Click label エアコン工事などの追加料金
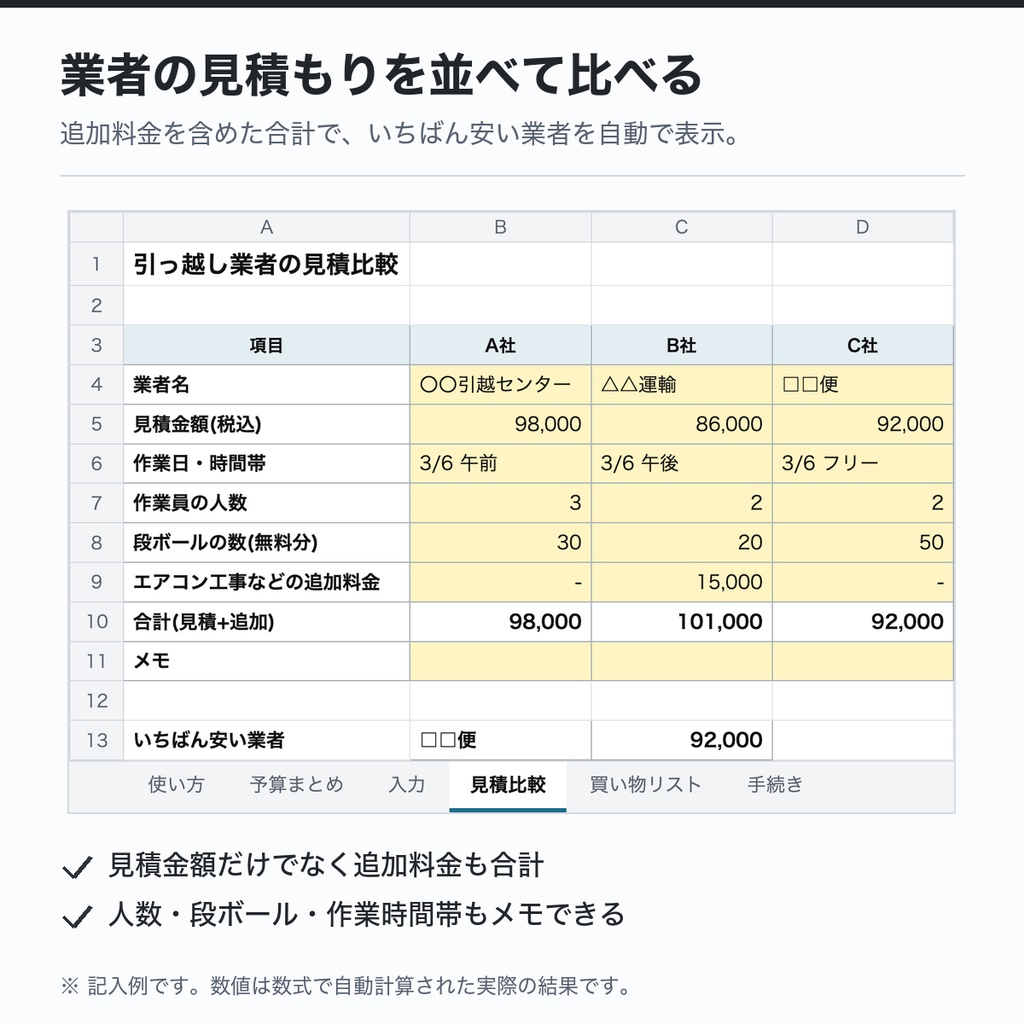The height and width of the screenshot is (1024, 1024). click(257, 582)
